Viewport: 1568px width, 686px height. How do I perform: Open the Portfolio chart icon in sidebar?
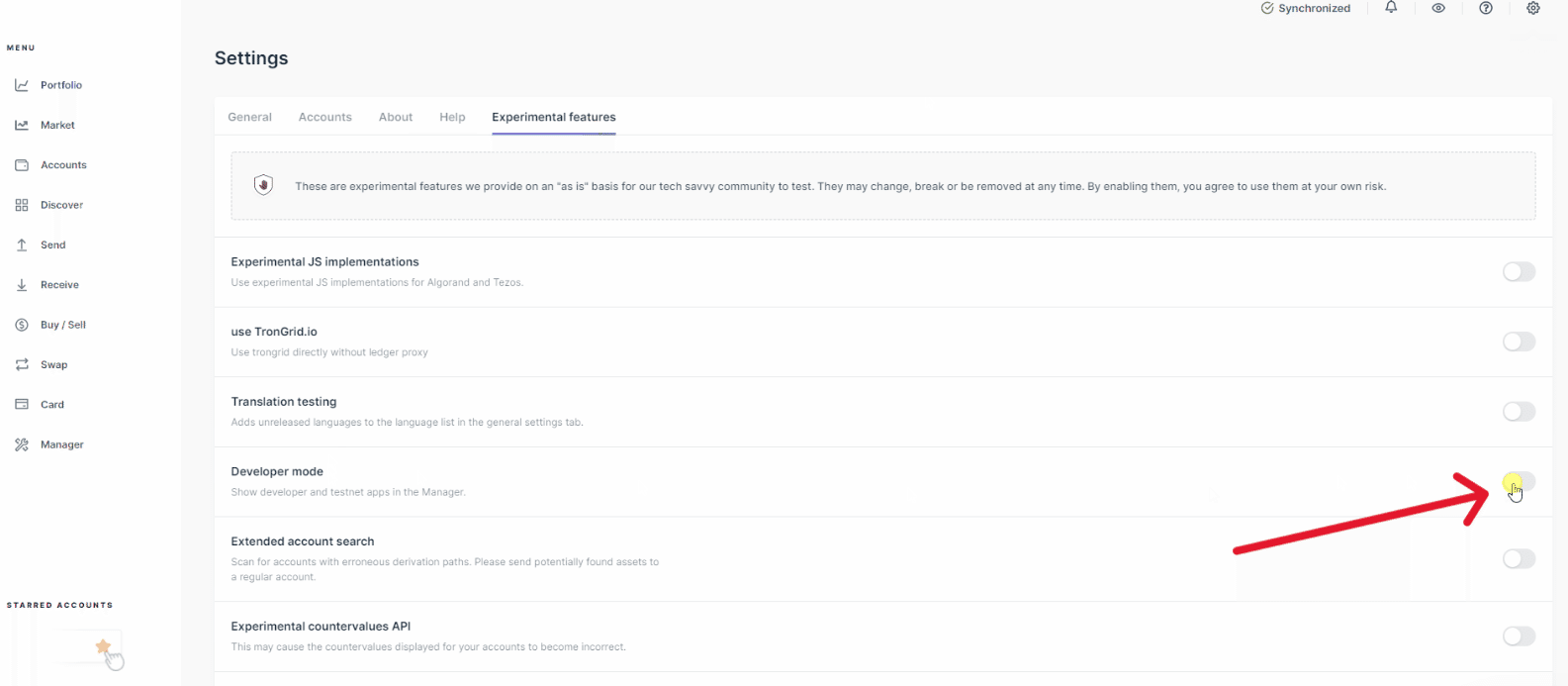22,85
